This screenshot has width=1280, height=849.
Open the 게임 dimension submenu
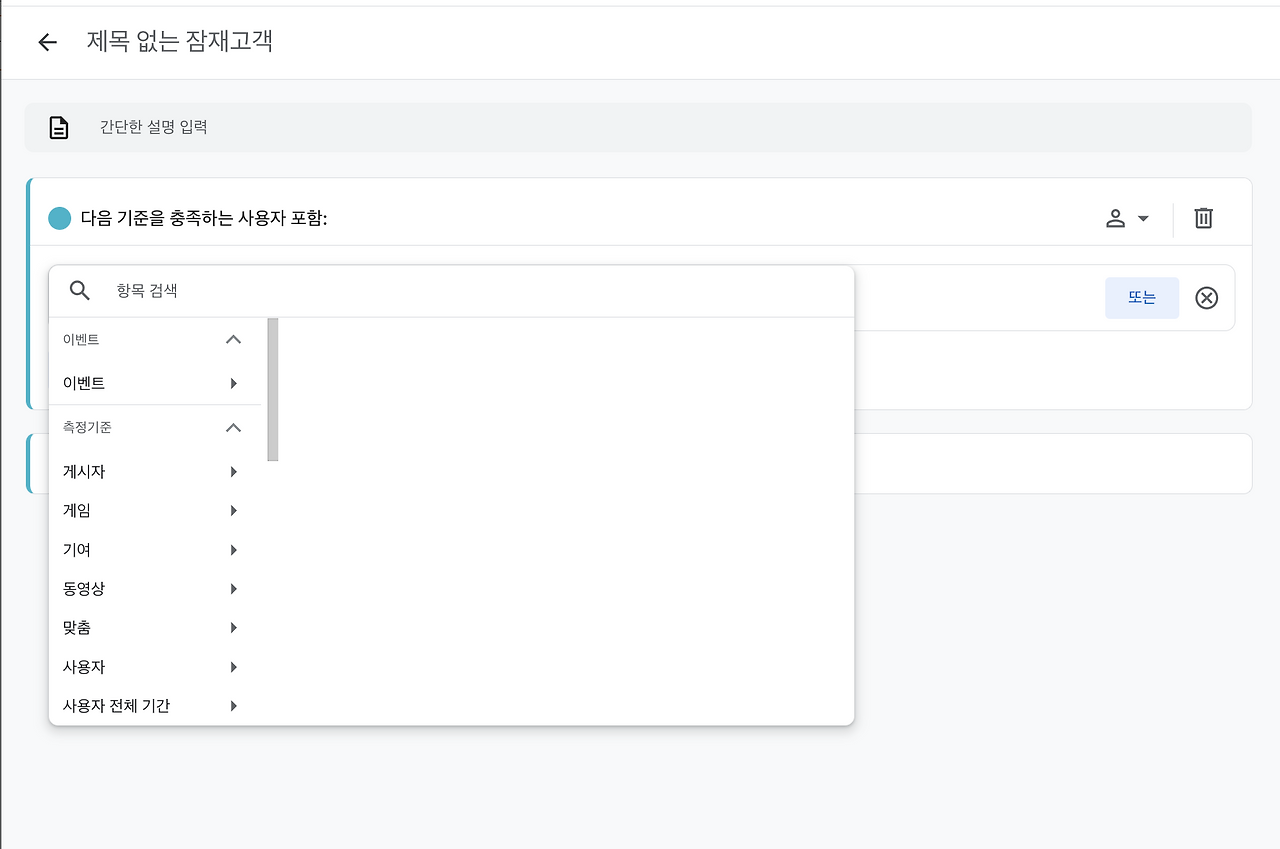pos(233,510)
